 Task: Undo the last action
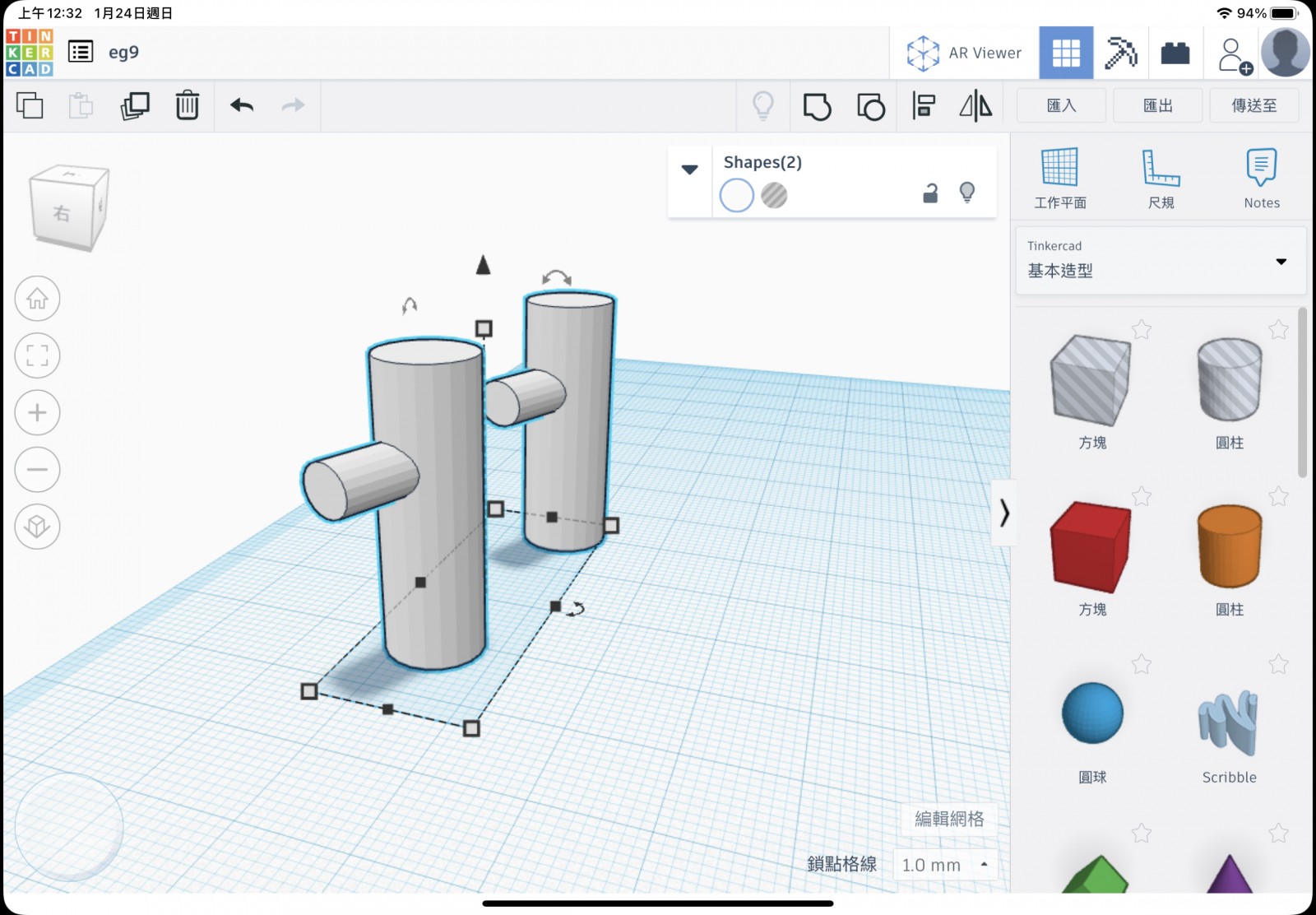tap(242, 105)
